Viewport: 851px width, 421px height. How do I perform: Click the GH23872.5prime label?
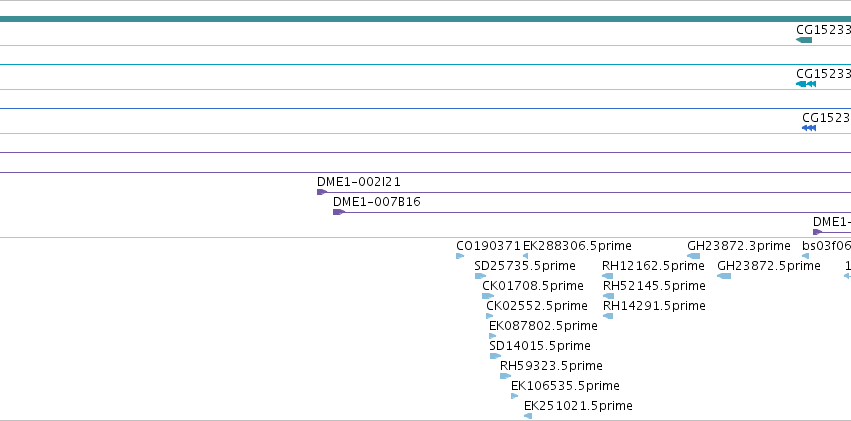tap(769, 266)
